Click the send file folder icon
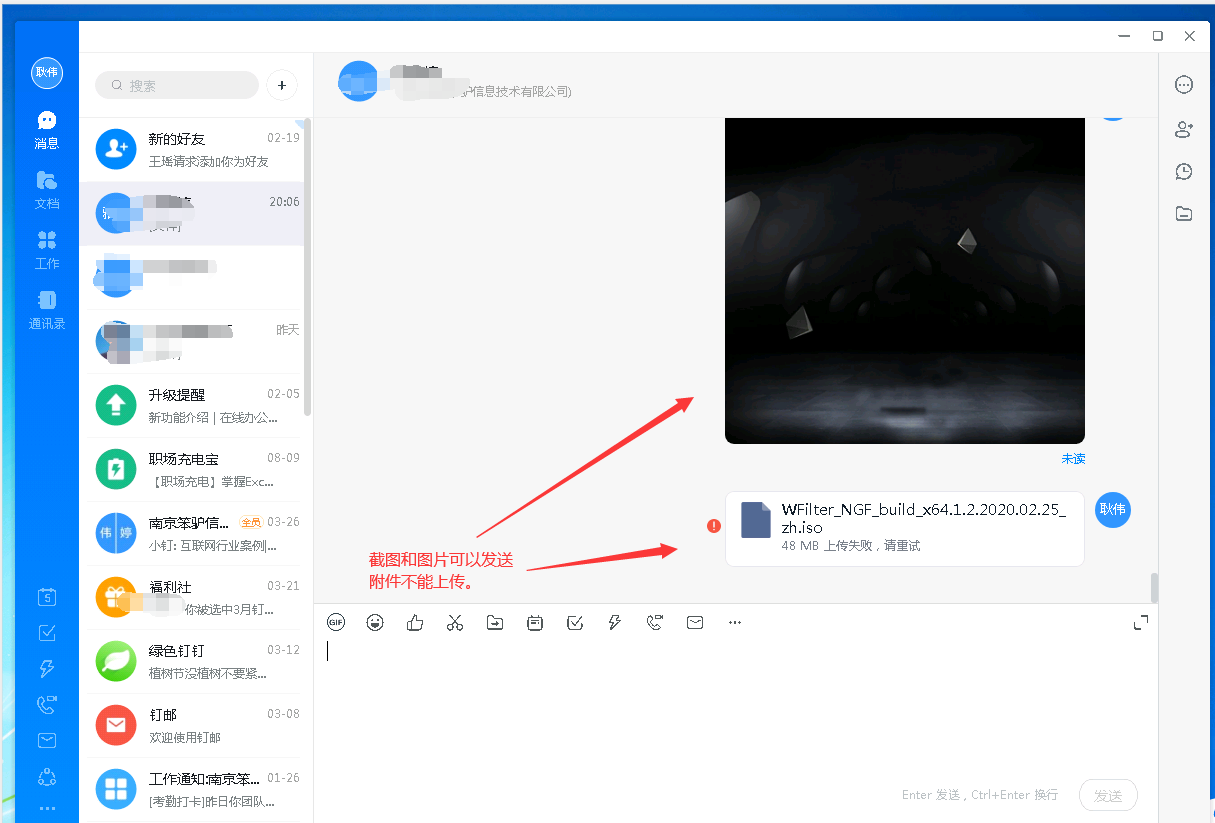1215x823 pixels. pyautogui.click(x=495, y=623)
